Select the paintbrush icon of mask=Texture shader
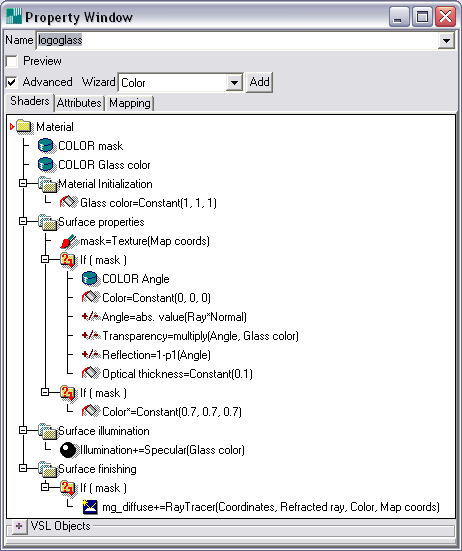The width and height of the screenshot is (462, 551). [x=68, y=241]
